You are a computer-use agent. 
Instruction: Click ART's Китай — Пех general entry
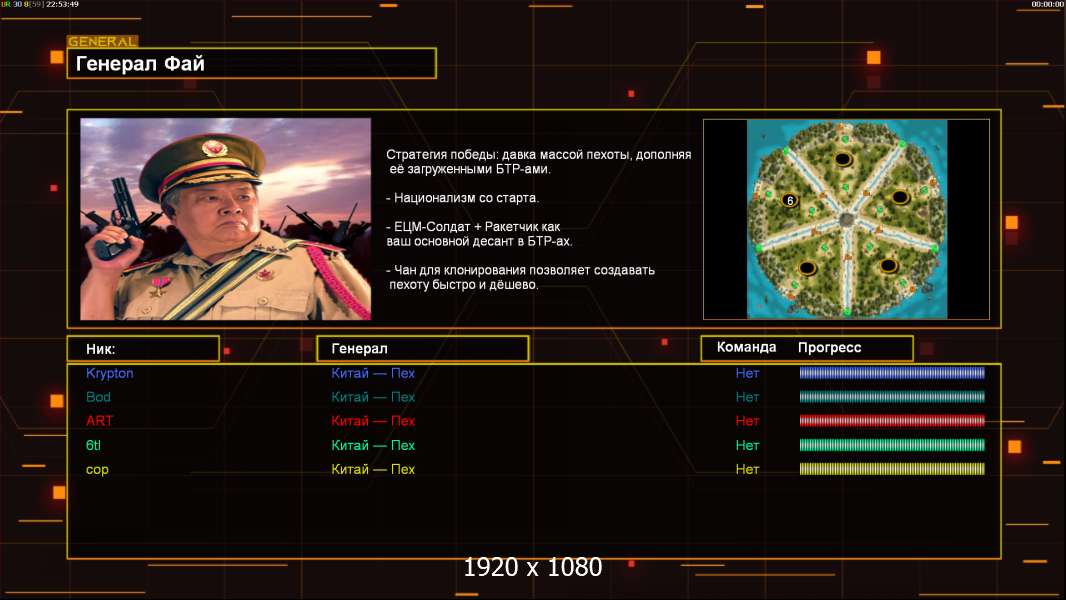373,421
